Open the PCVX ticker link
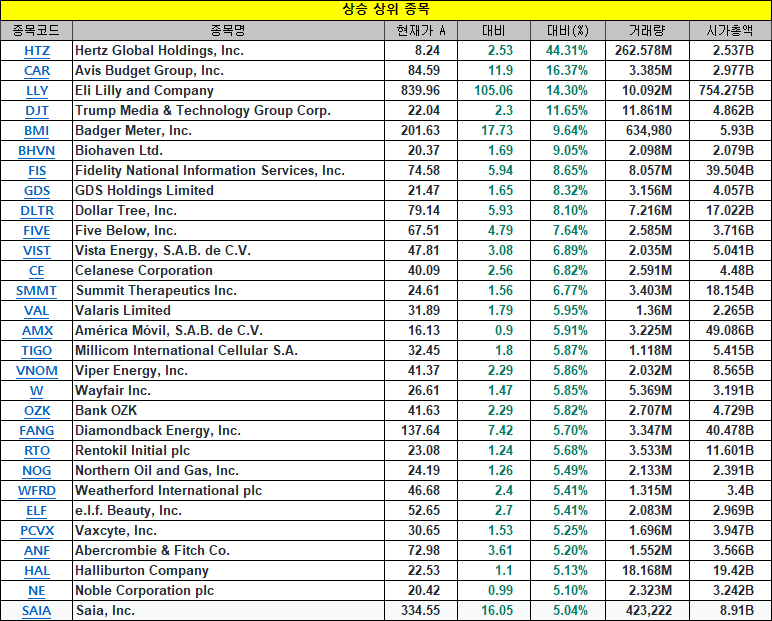 [x=37, y=531]
